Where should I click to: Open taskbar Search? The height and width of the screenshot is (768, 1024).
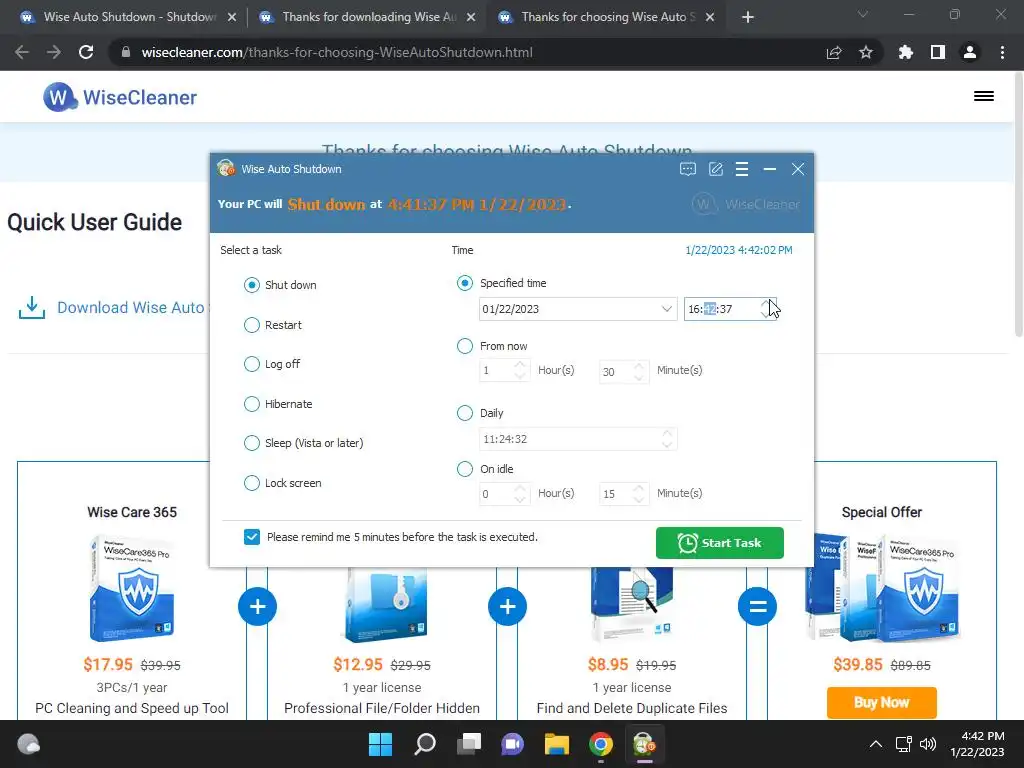click(x=425, y=744)
